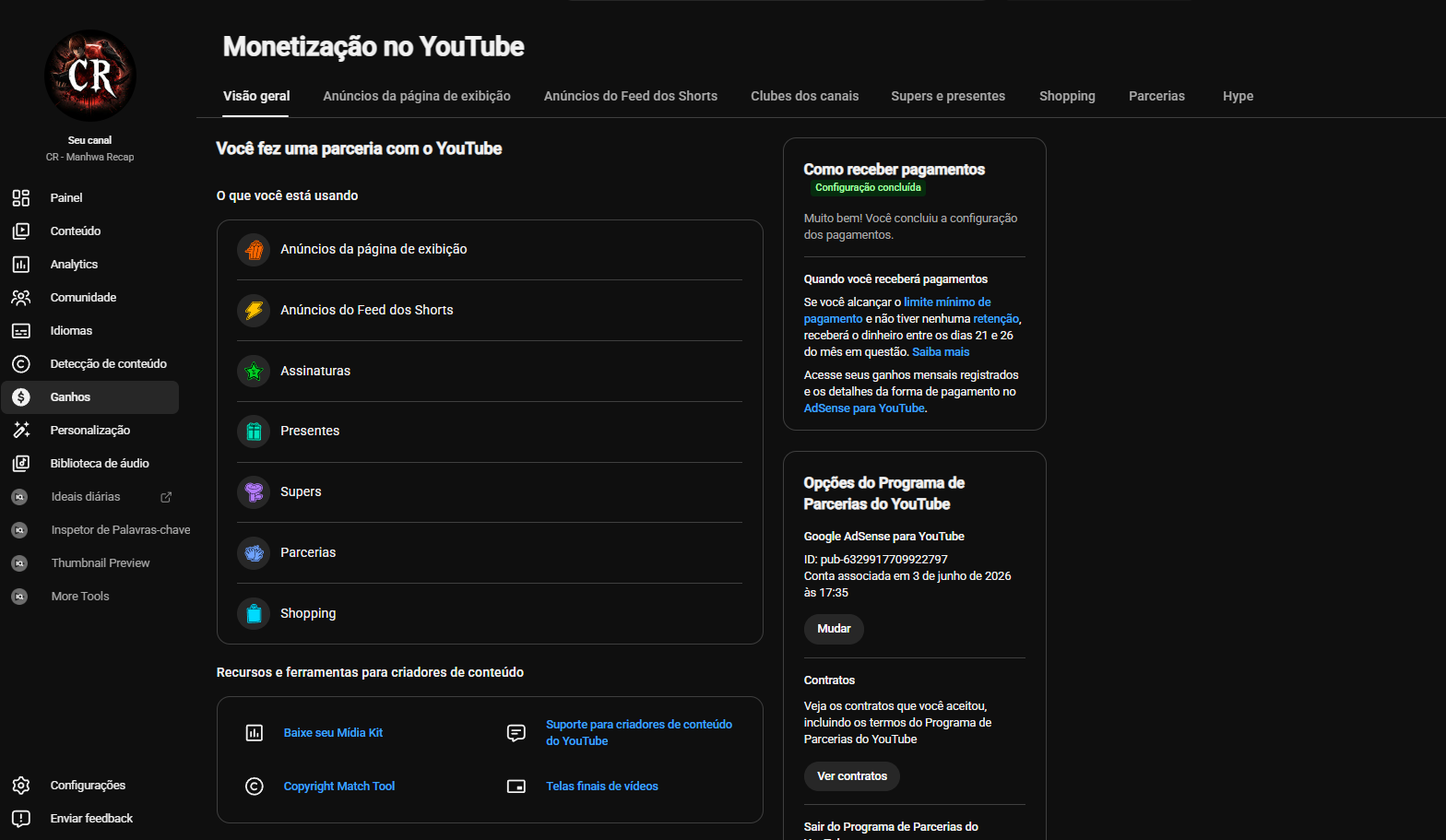Image resolution: width=1446 pixels, height=840 pixels.
Task: Open the Analytics chart icon
Action: [x=21, y=265]
